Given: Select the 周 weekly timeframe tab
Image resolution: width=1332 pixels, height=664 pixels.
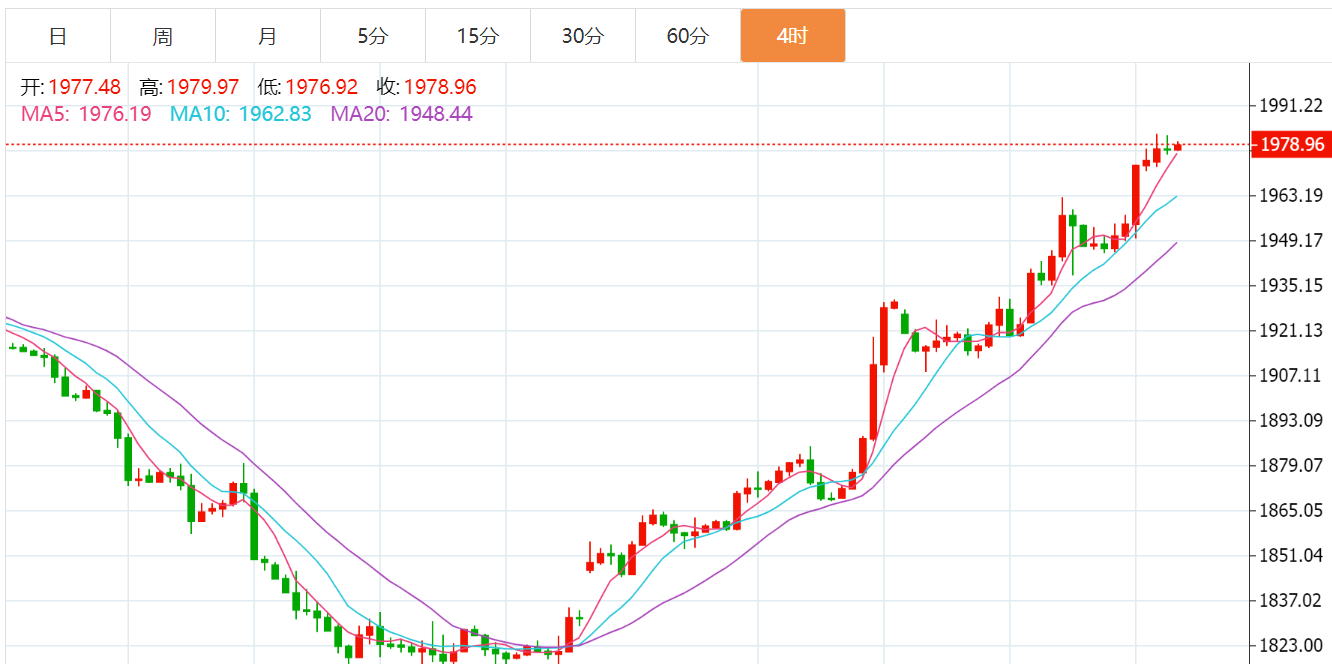Looking at the screenshot, I should tap(163, 36).
